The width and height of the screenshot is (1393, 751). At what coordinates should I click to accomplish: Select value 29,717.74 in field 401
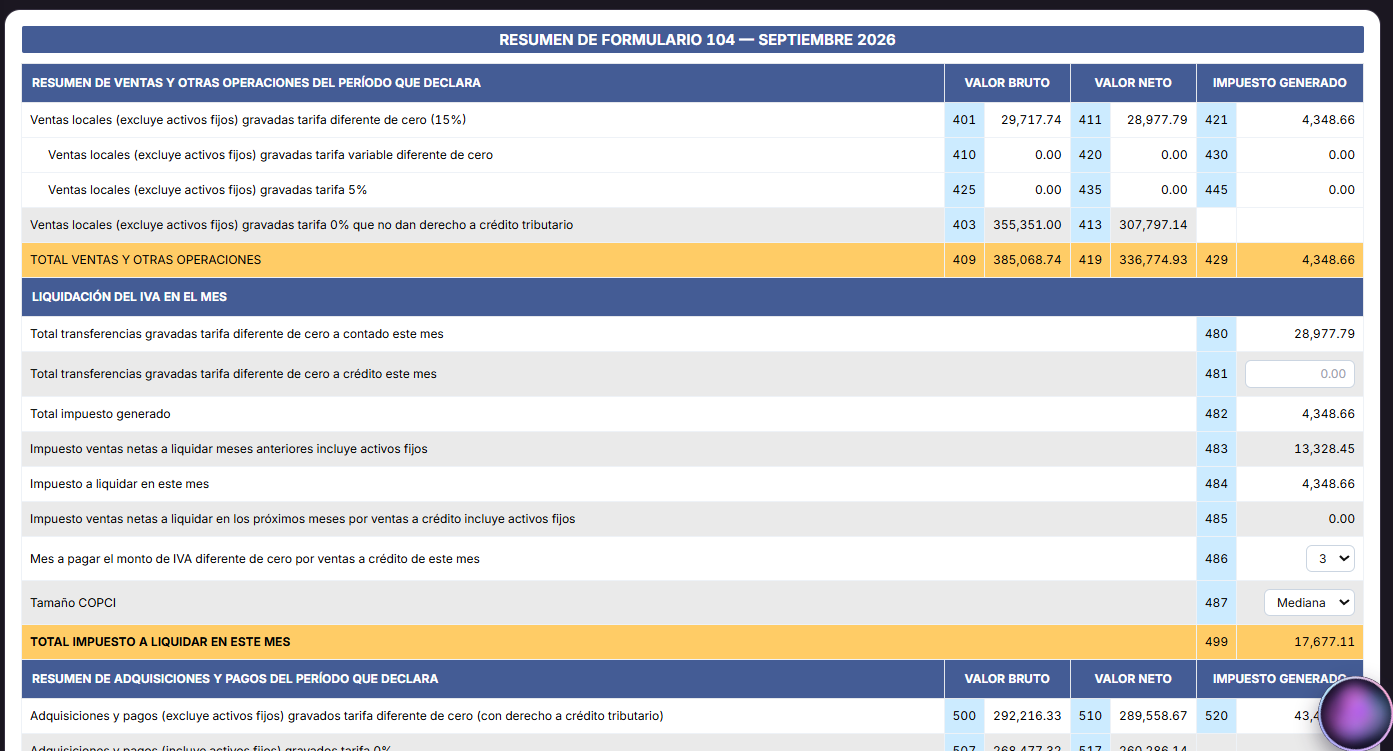tap(1030, 120)
